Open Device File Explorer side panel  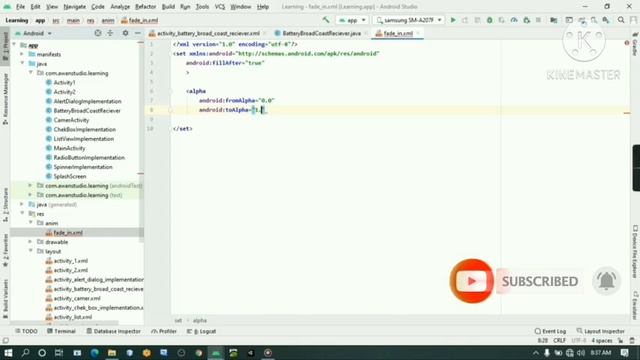pos(635,252)
